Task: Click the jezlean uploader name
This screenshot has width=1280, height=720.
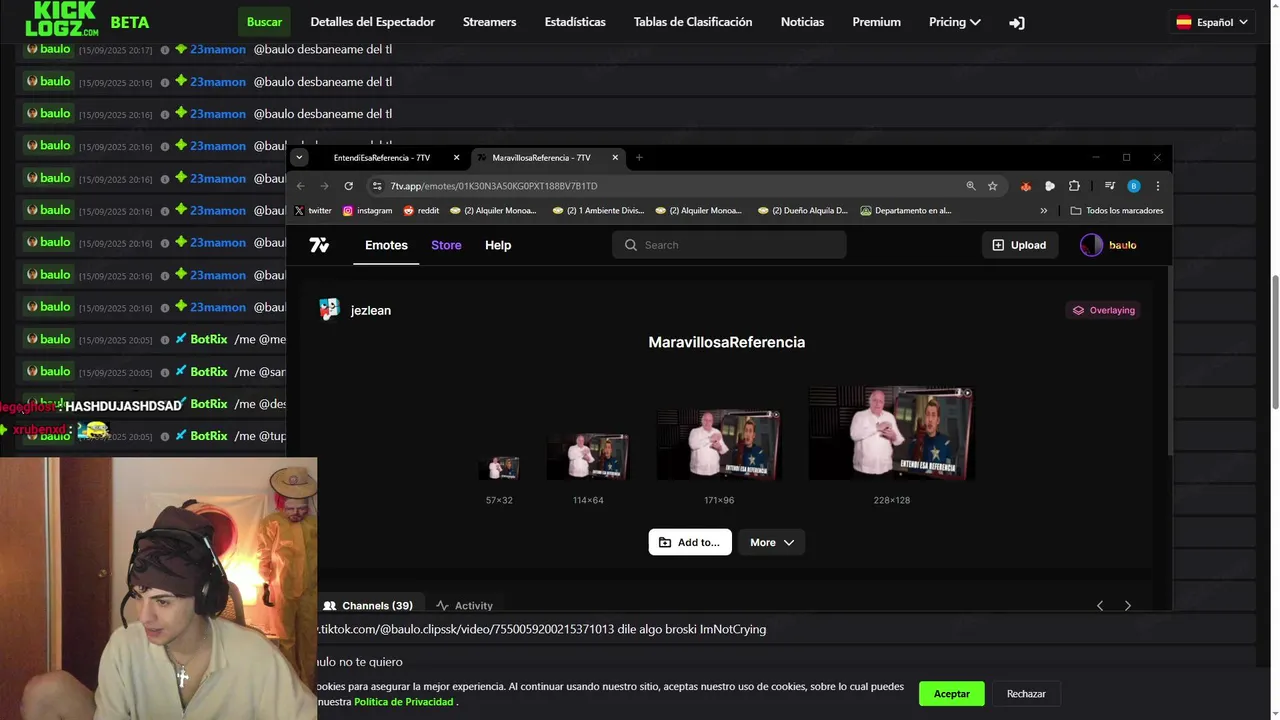Action: 371,310
